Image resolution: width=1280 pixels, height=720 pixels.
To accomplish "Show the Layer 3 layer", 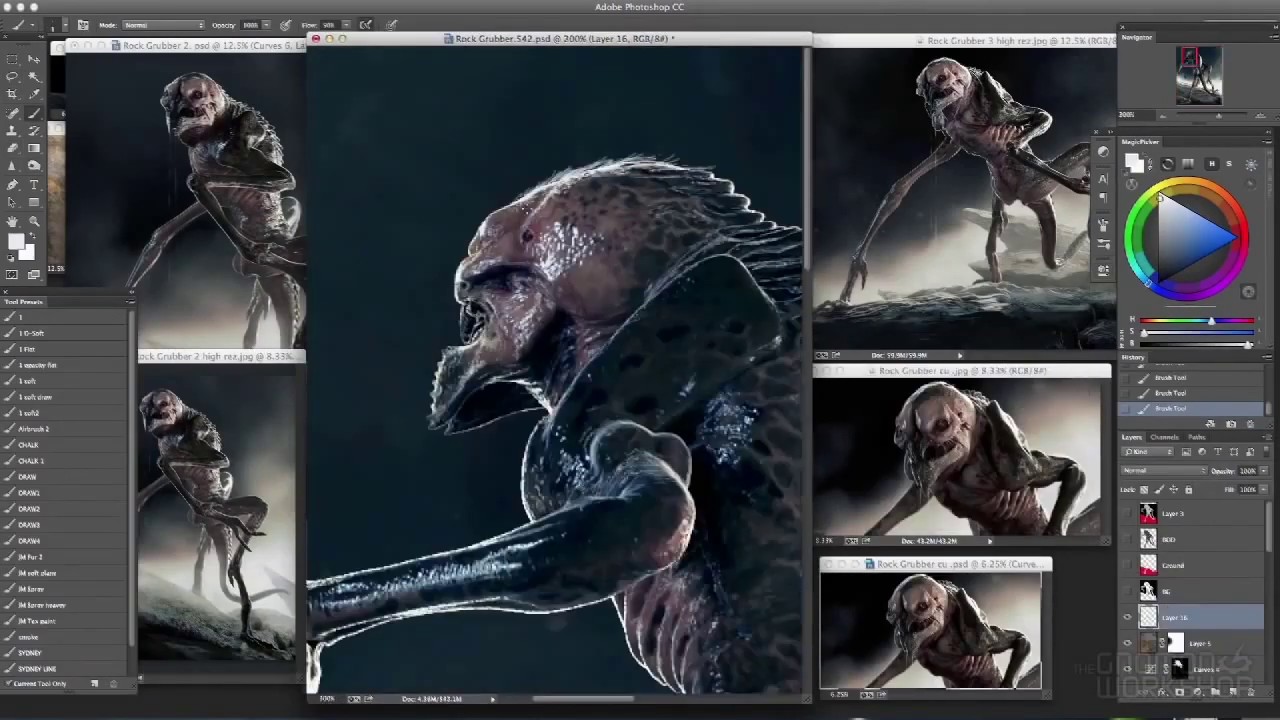I will (x=1127, y=513).
